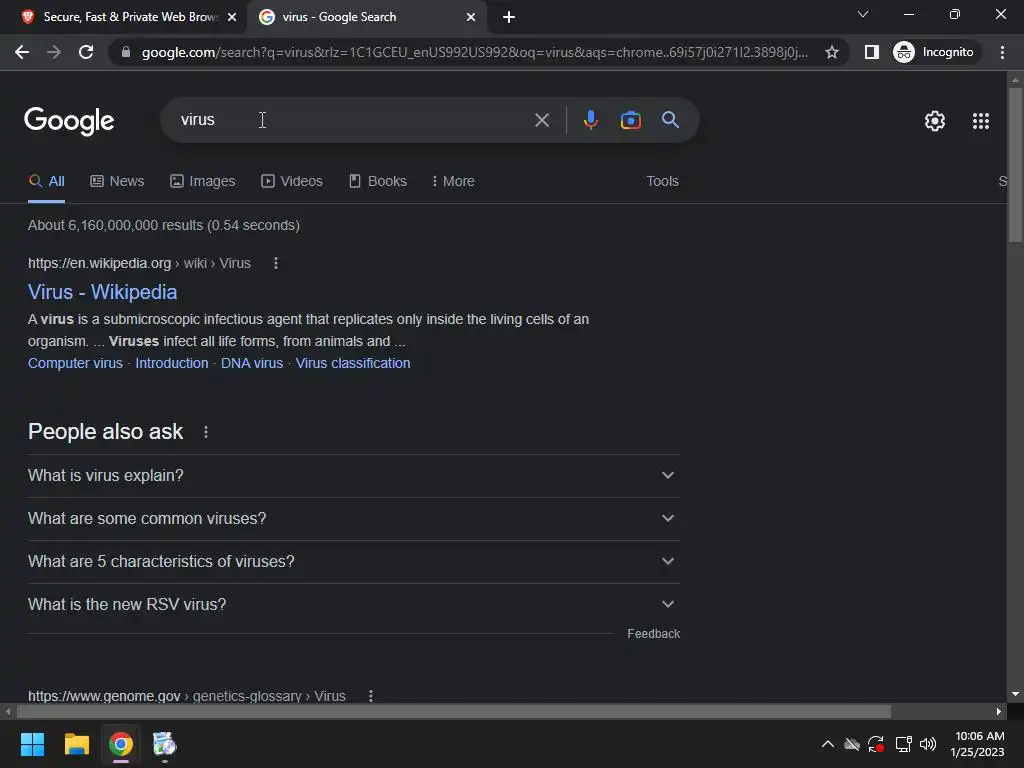Clear the search query text
The height and width of the screenshot is (768, 1024).
[x=541, y=120]
